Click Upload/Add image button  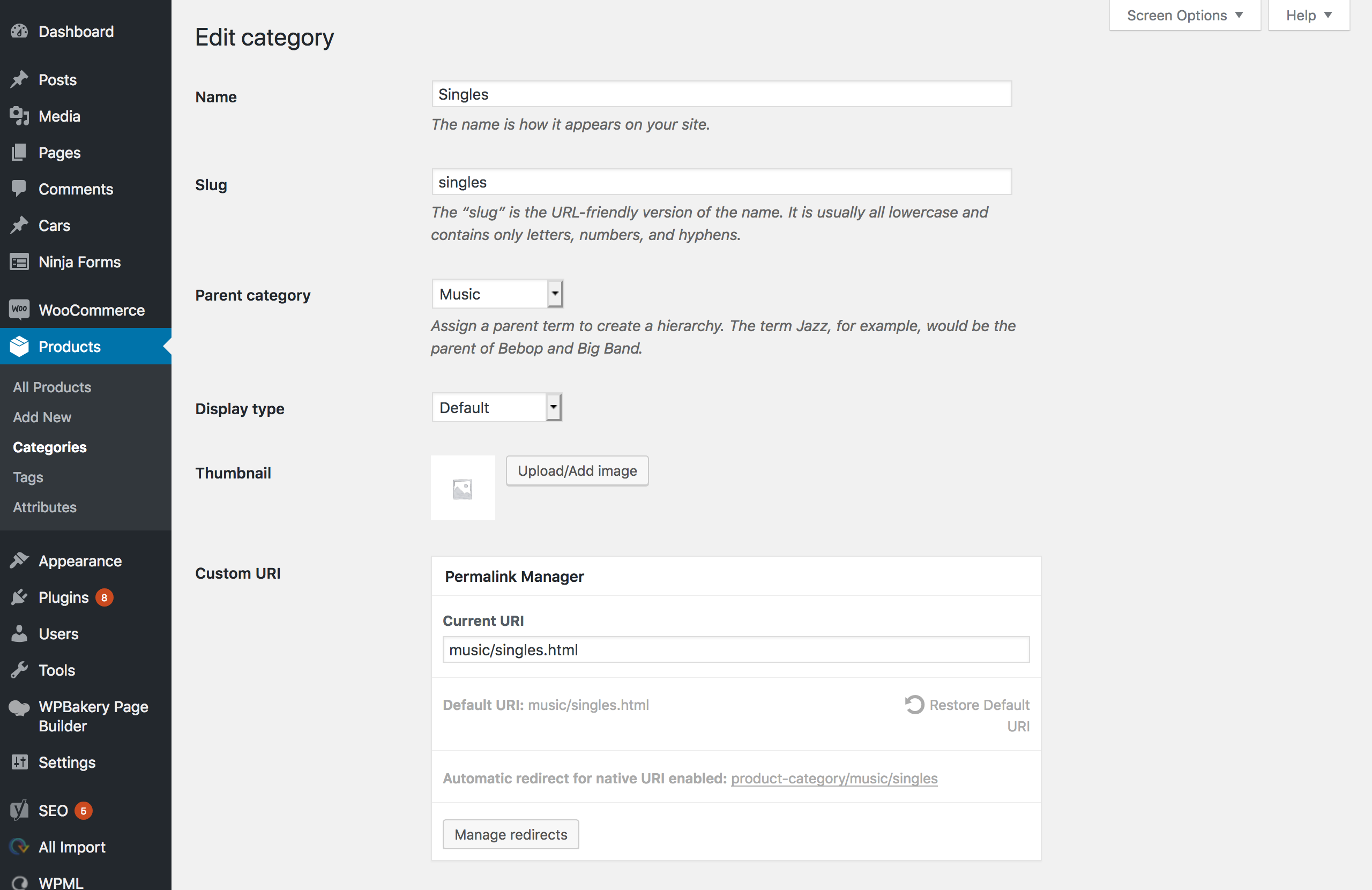pos(577,470)
